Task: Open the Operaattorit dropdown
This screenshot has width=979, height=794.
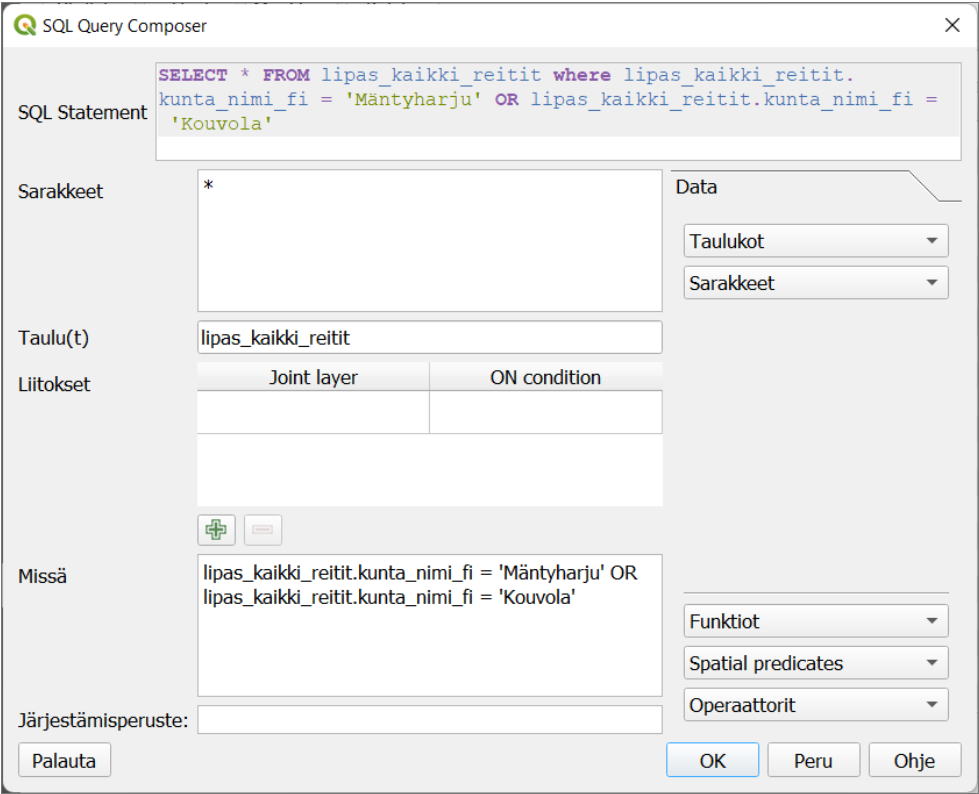Action: click(x=816, y=705)
